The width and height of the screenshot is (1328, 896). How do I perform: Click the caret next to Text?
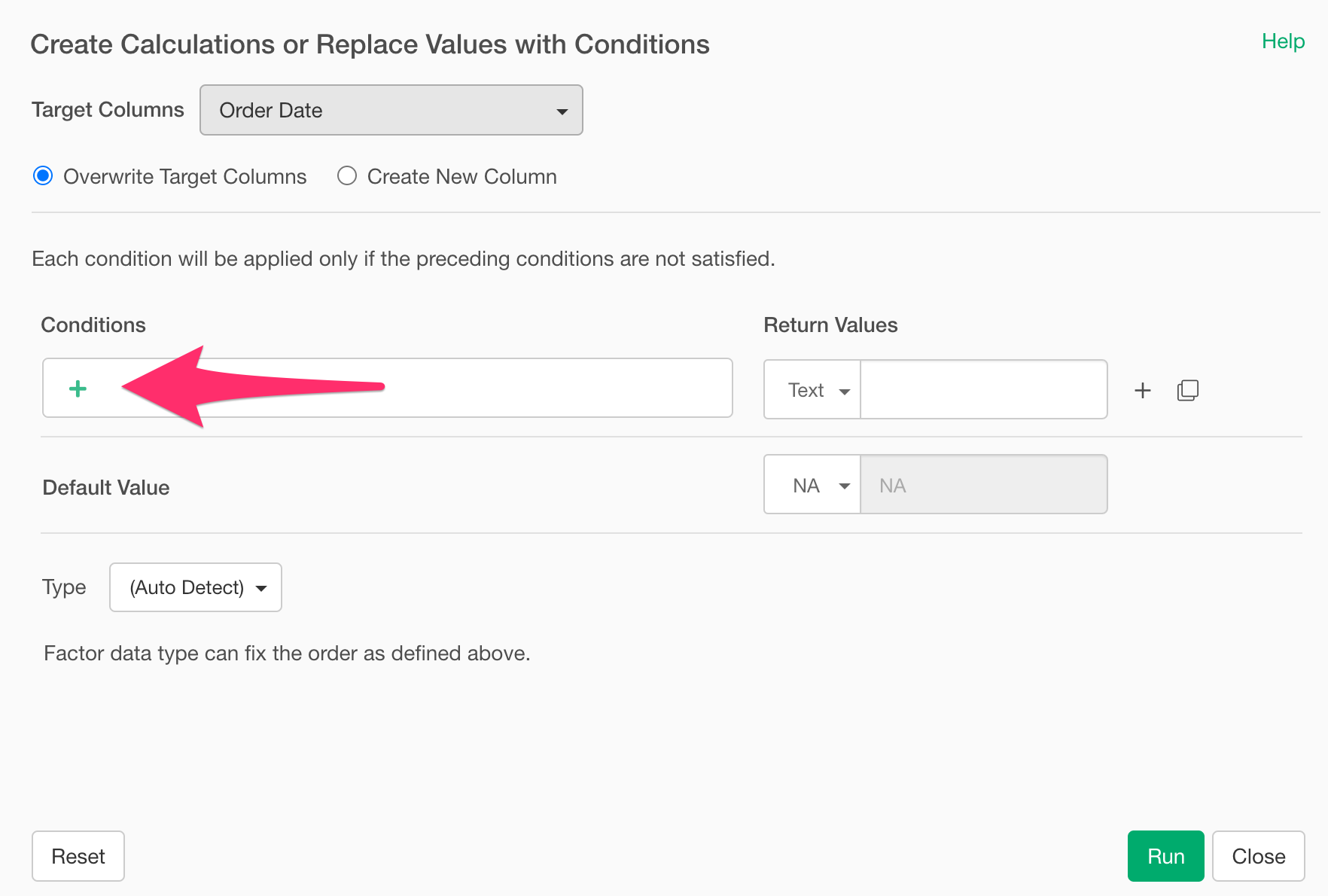point(845,392)
